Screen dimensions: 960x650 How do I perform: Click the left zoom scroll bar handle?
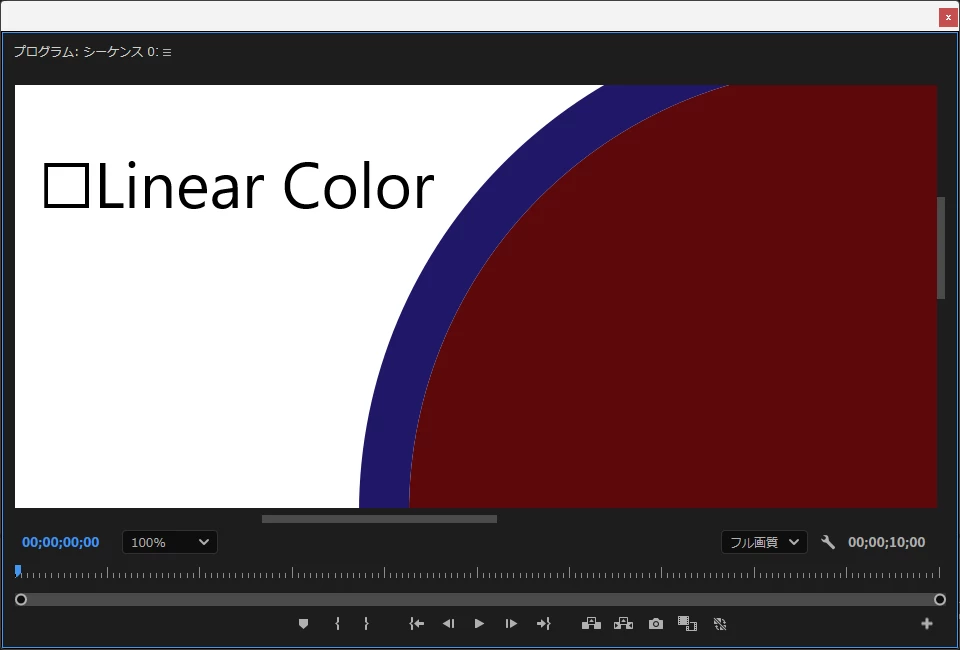(x=21, y=600)
